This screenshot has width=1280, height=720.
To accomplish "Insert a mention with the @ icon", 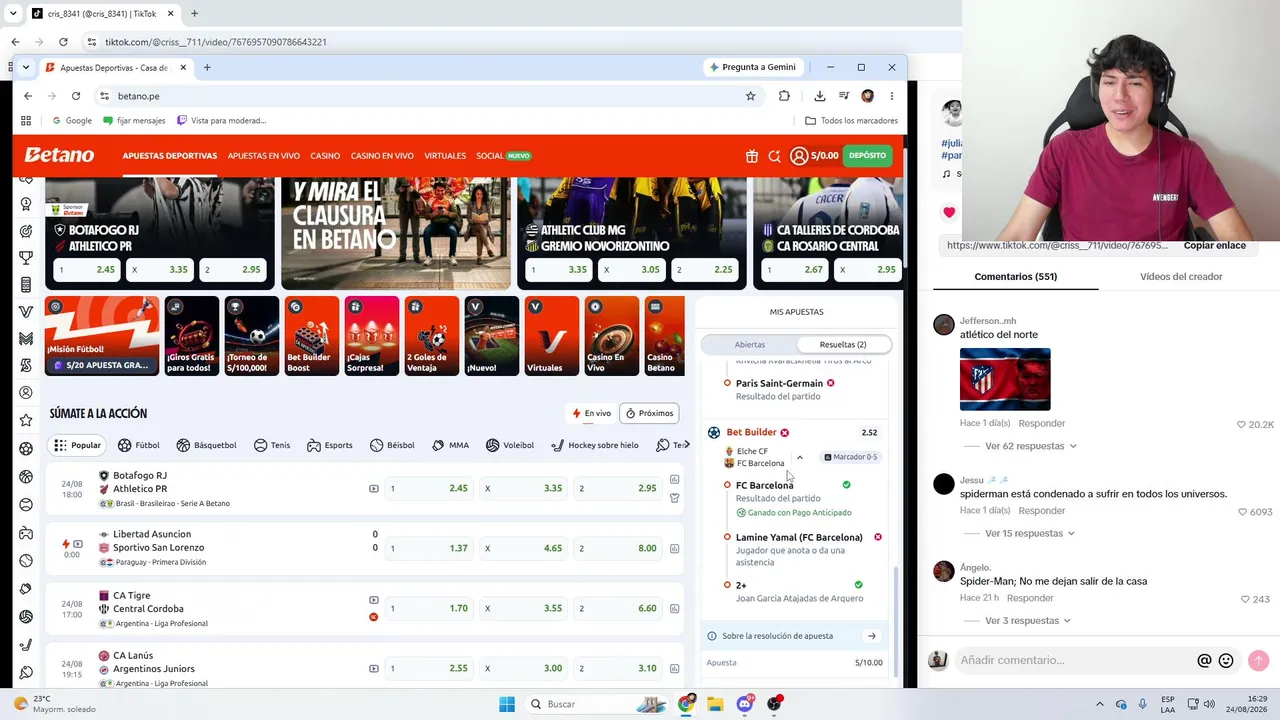I will click(1204, 661).
